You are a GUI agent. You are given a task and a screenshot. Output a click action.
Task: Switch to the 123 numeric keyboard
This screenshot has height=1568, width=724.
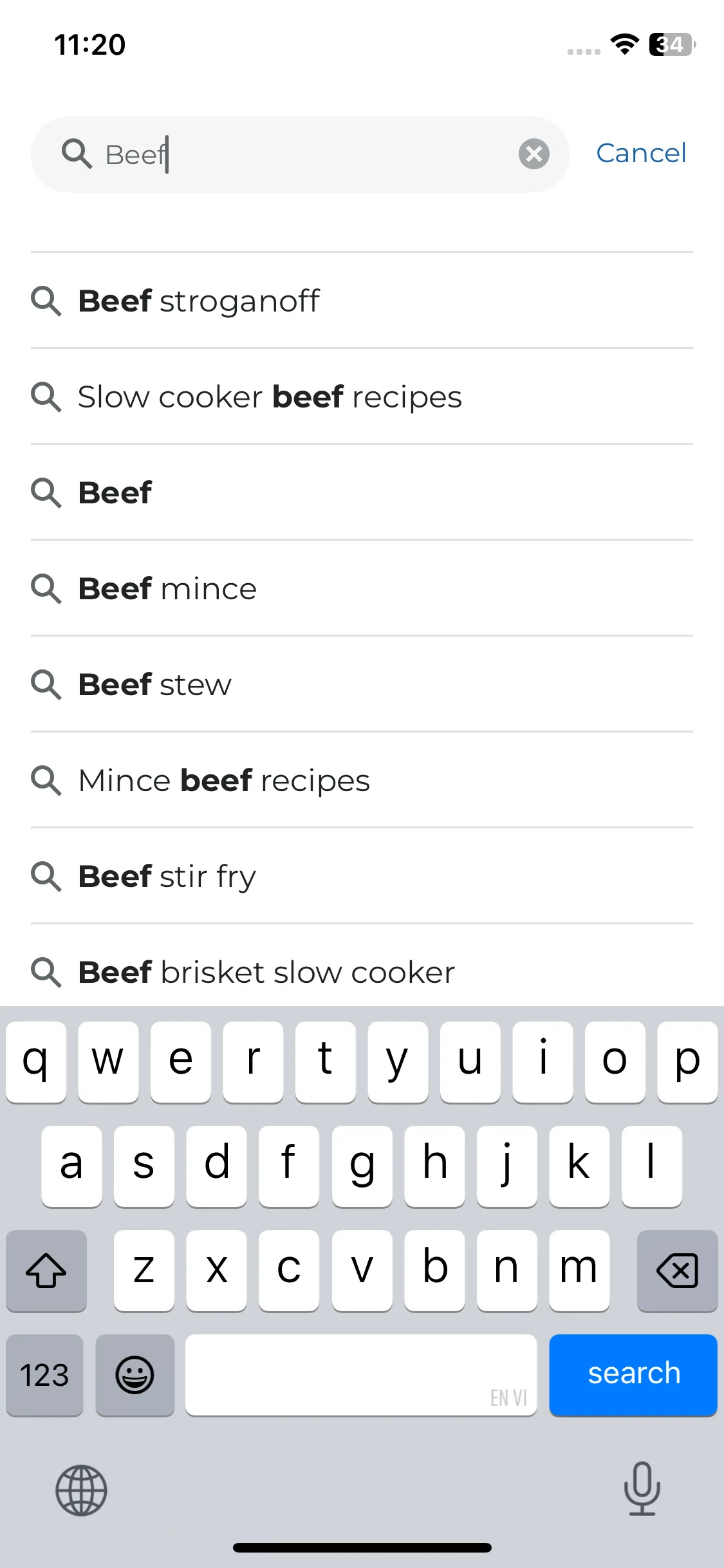(x=44, y=1376)
